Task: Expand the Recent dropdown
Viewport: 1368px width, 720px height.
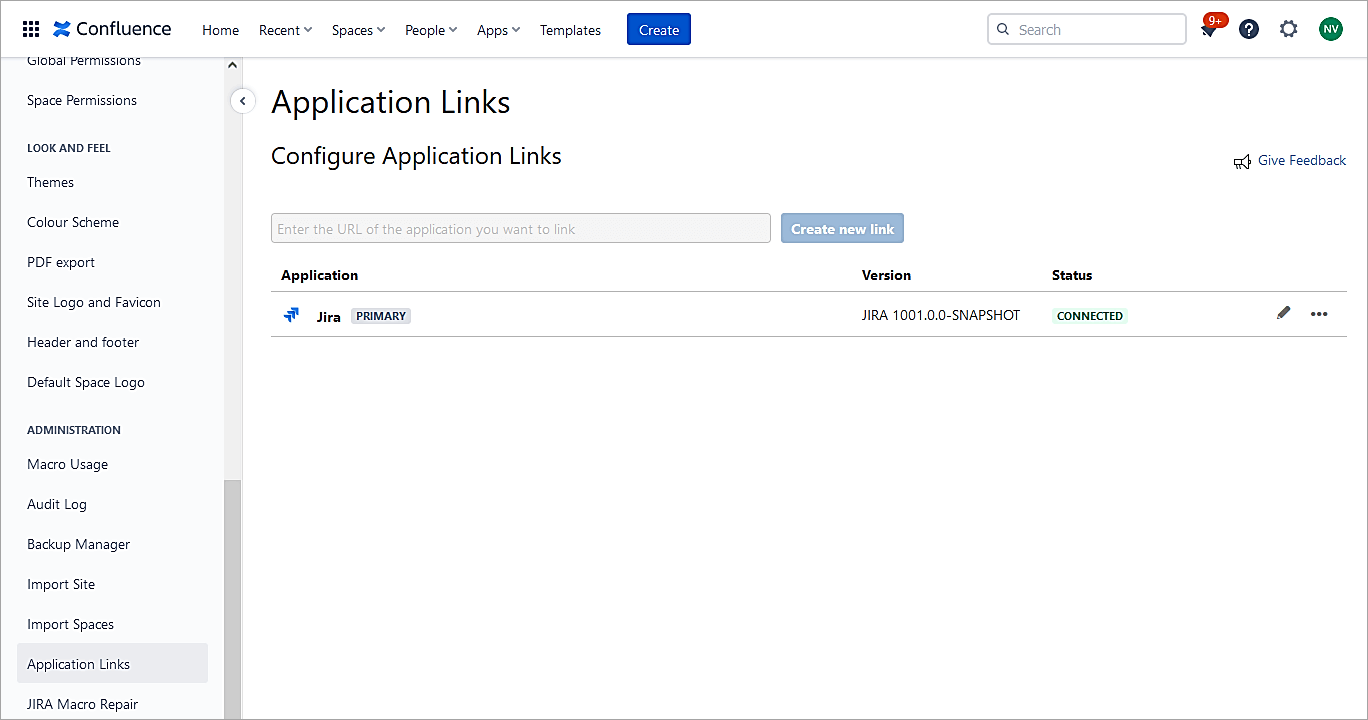Action: (285, 30)
